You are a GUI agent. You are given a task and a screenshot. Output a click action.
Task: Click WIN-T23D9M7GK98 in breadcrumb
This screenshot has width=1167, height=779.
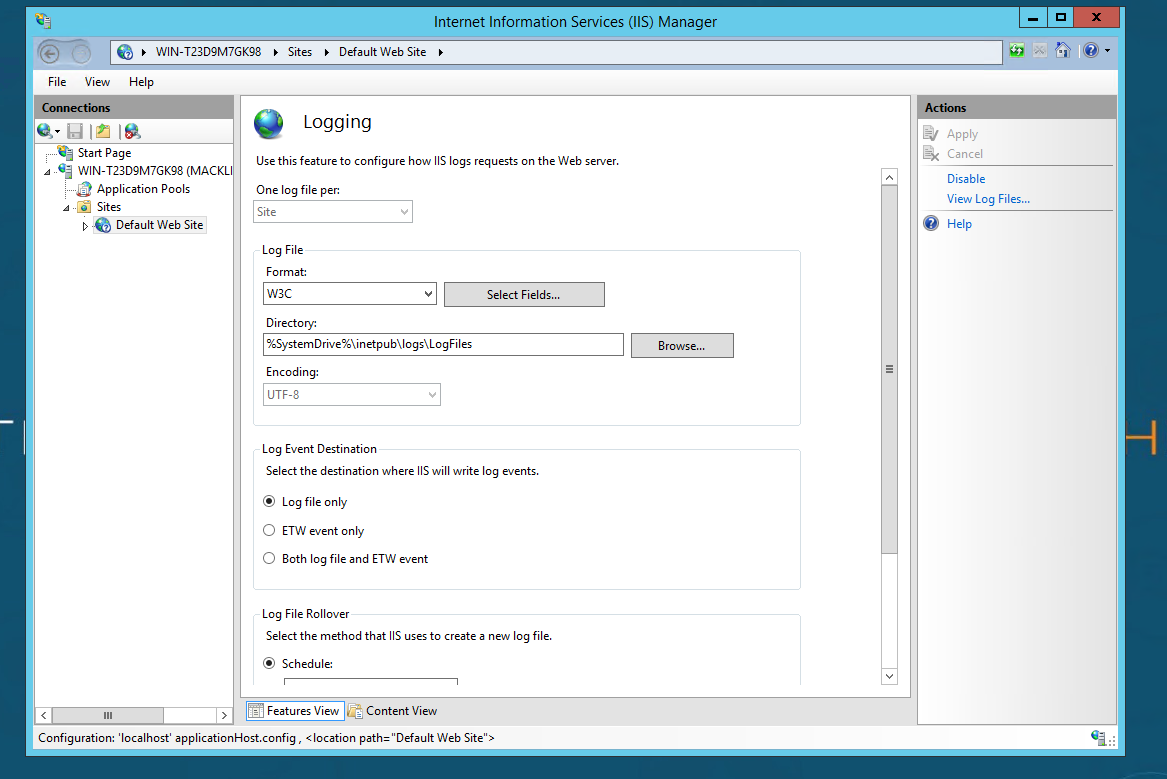coord(208,52)
